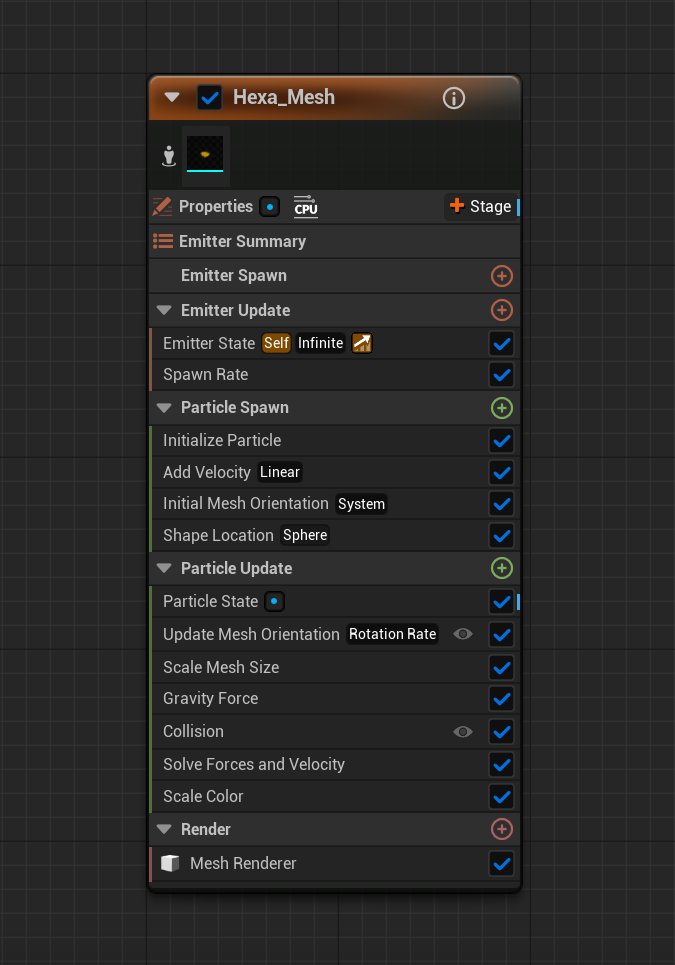Screen dimensions: 675x965
Task: Add module to Emitter Spawn
Action: (501, 276)
